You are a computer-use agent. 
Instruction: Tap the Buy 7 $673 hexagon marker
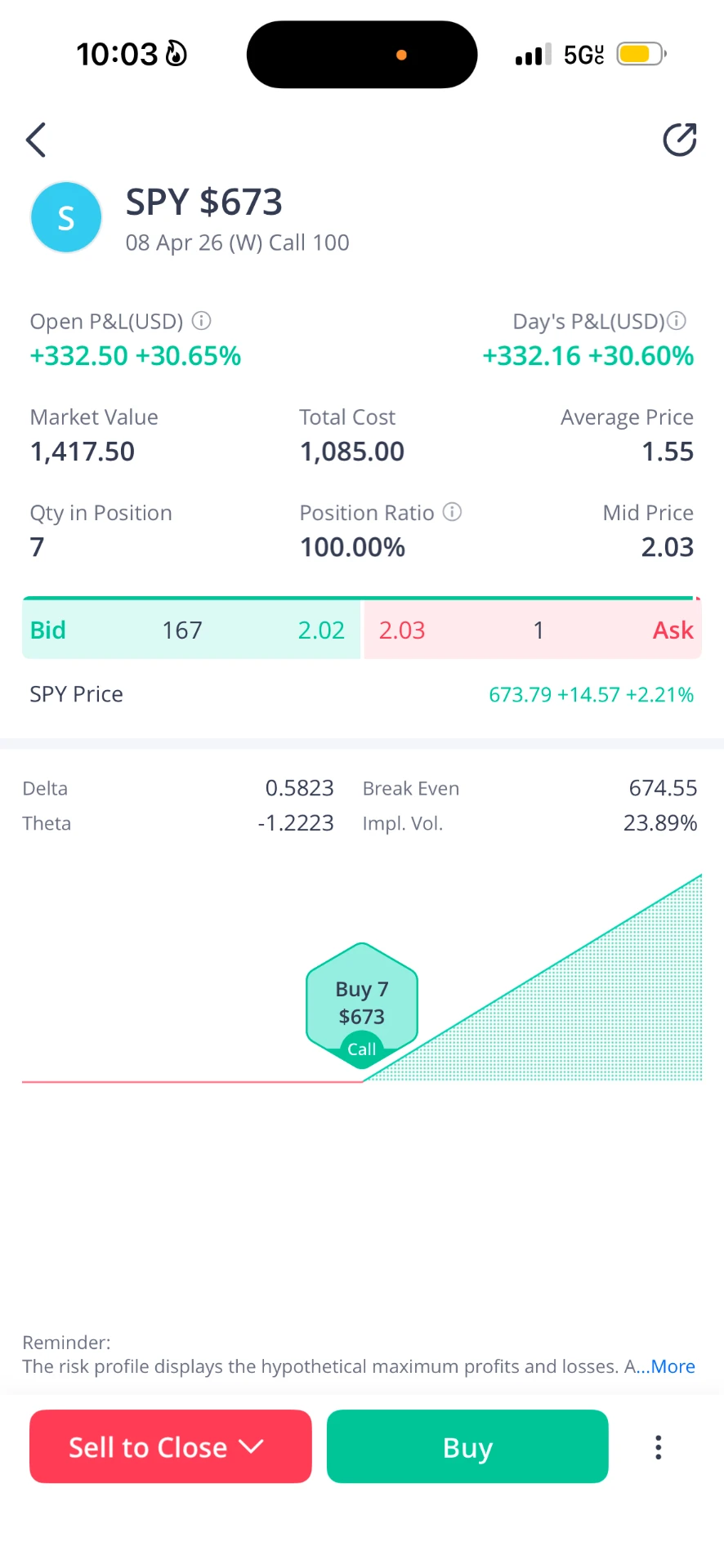[x=362, y=1004]
